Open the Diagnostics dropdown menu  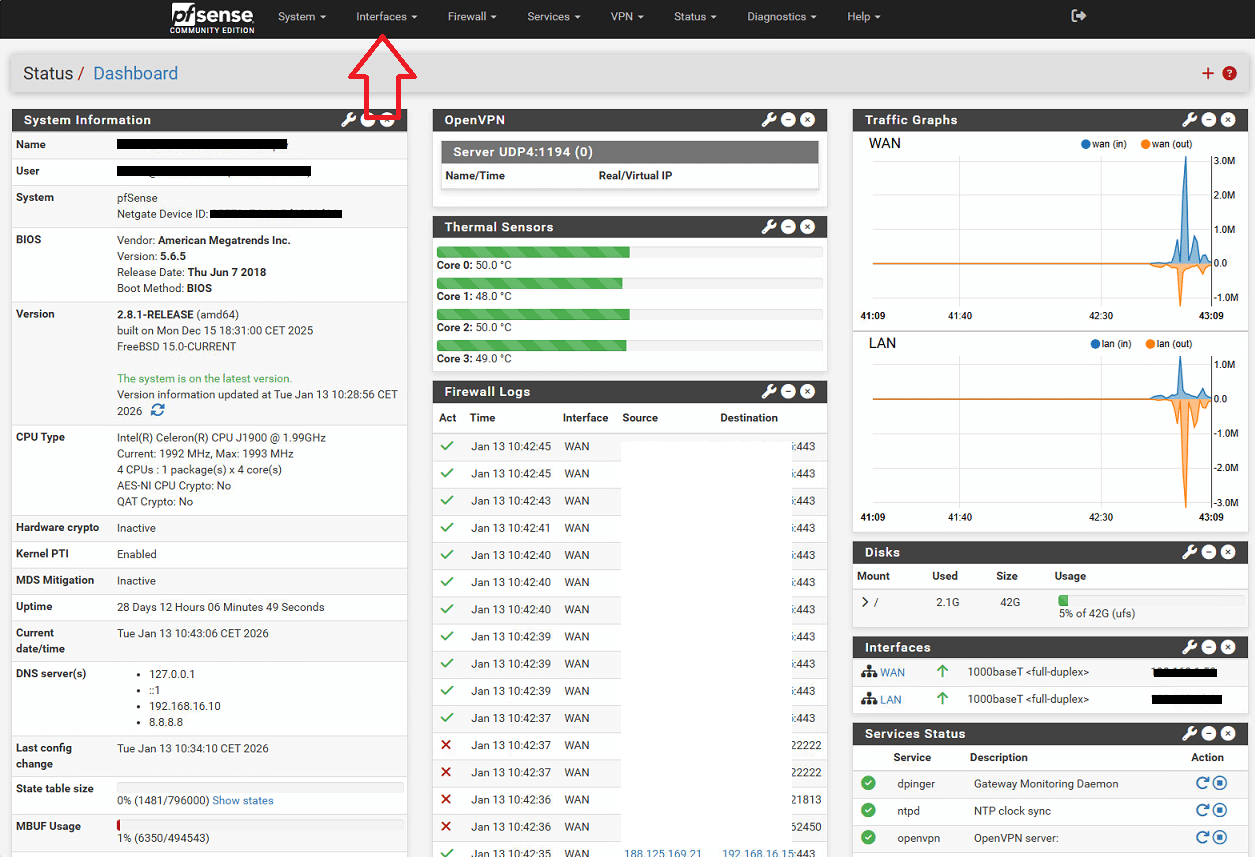point(781,17)
